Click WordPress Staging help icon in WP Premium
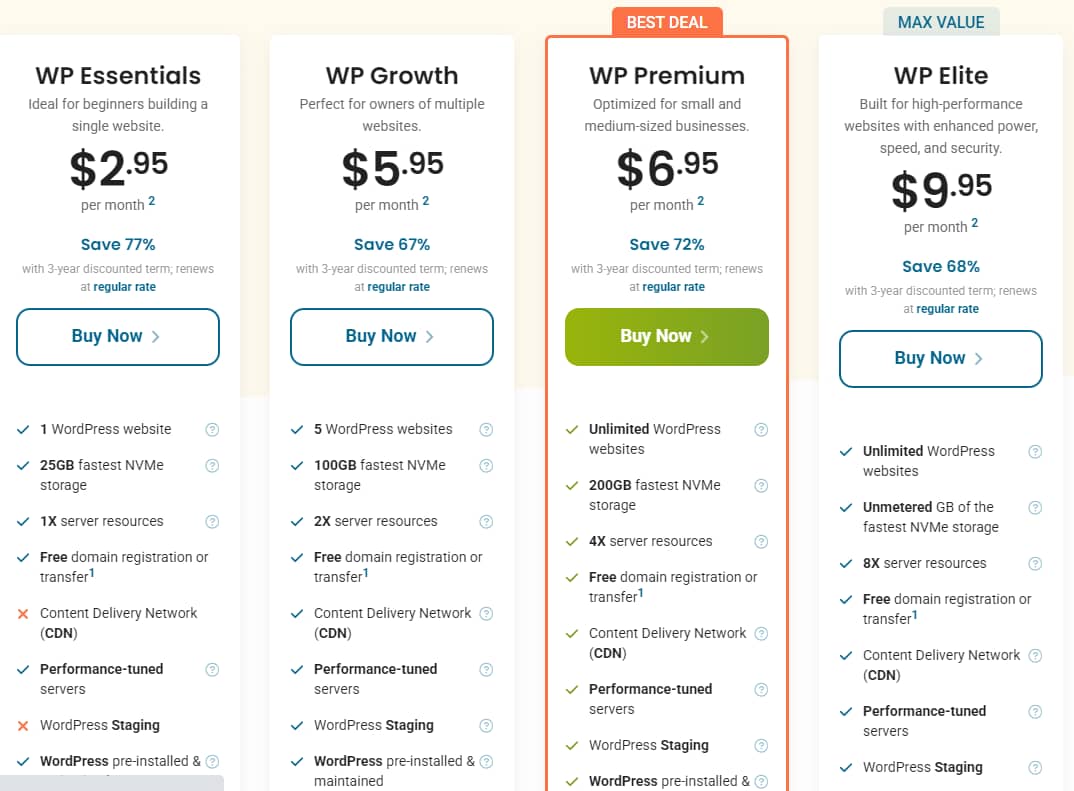 click(x=761, y=746)
